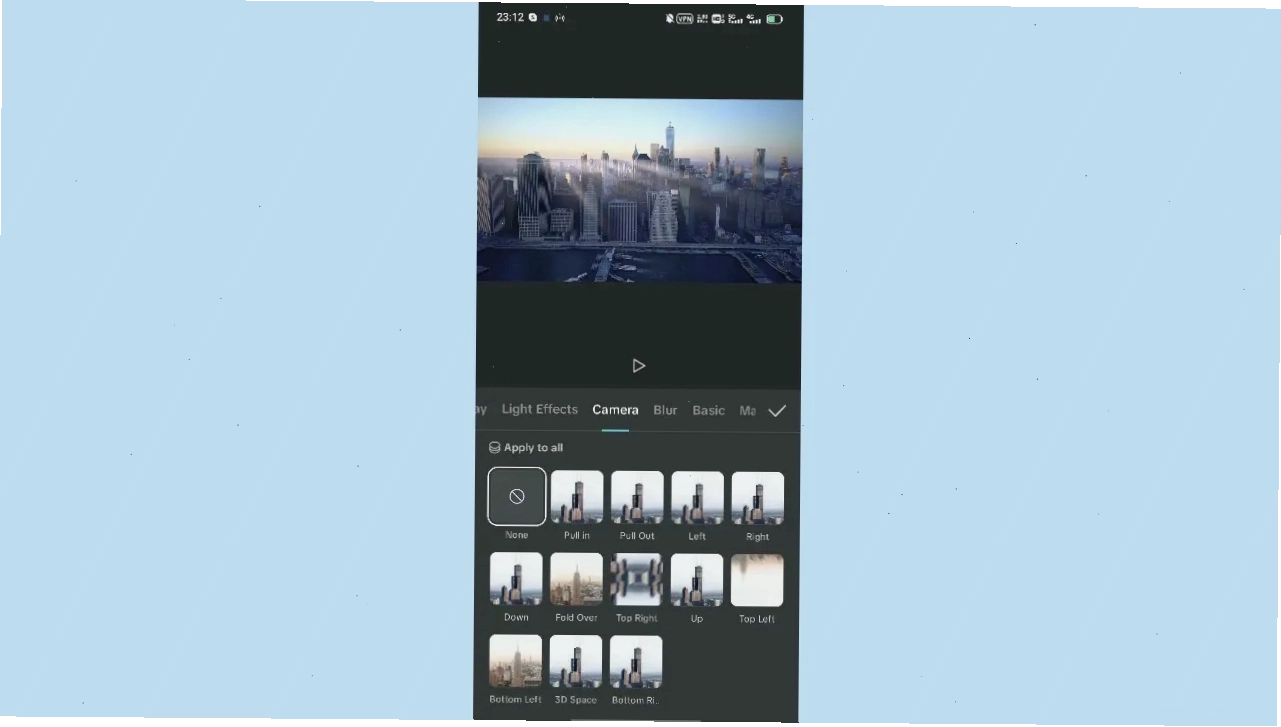Viewport: 1281px width, 727px height.
Task: Tap the battery icon in status bar
Action: pos(774,19)
